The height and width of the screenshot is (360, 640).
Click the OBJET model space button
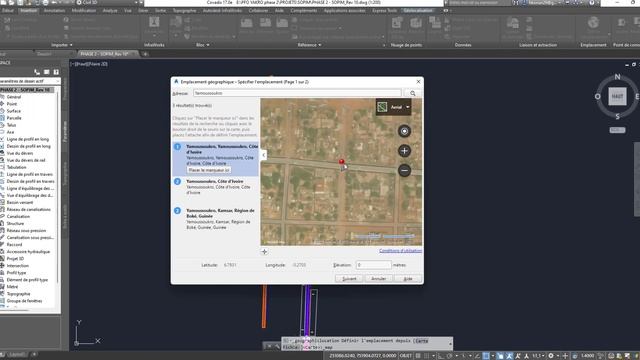[x=406, y=356]
